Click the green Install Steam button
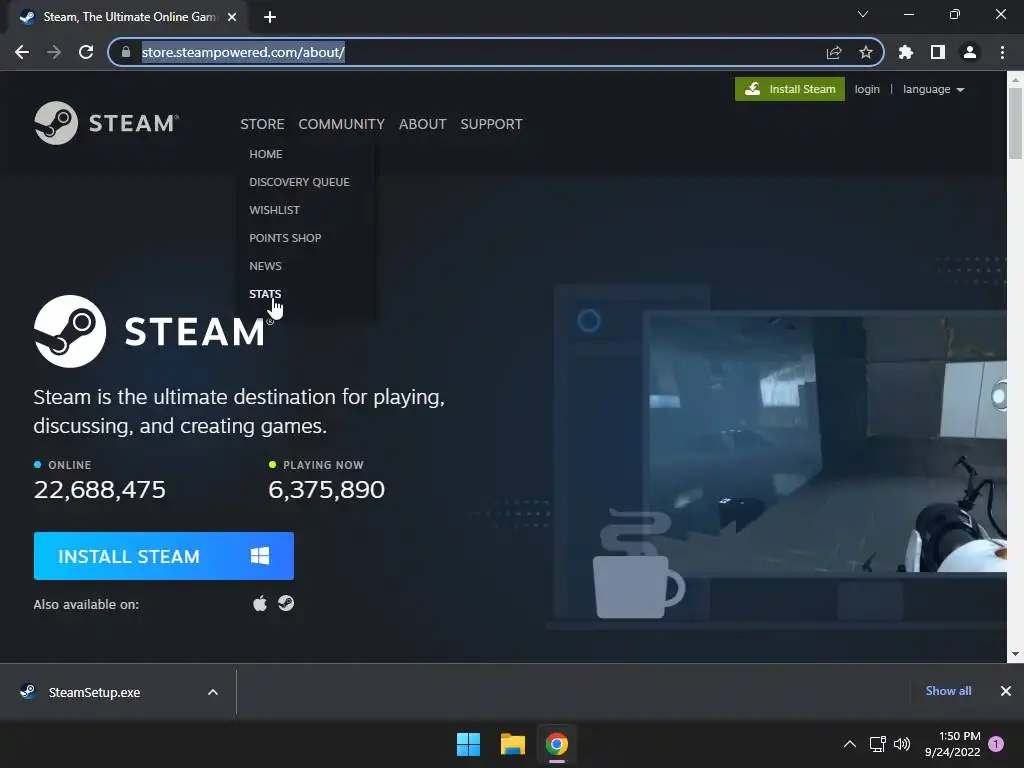Image resolution: width=1024 pixels, height=768 pixels. click(x=790, y=89)
